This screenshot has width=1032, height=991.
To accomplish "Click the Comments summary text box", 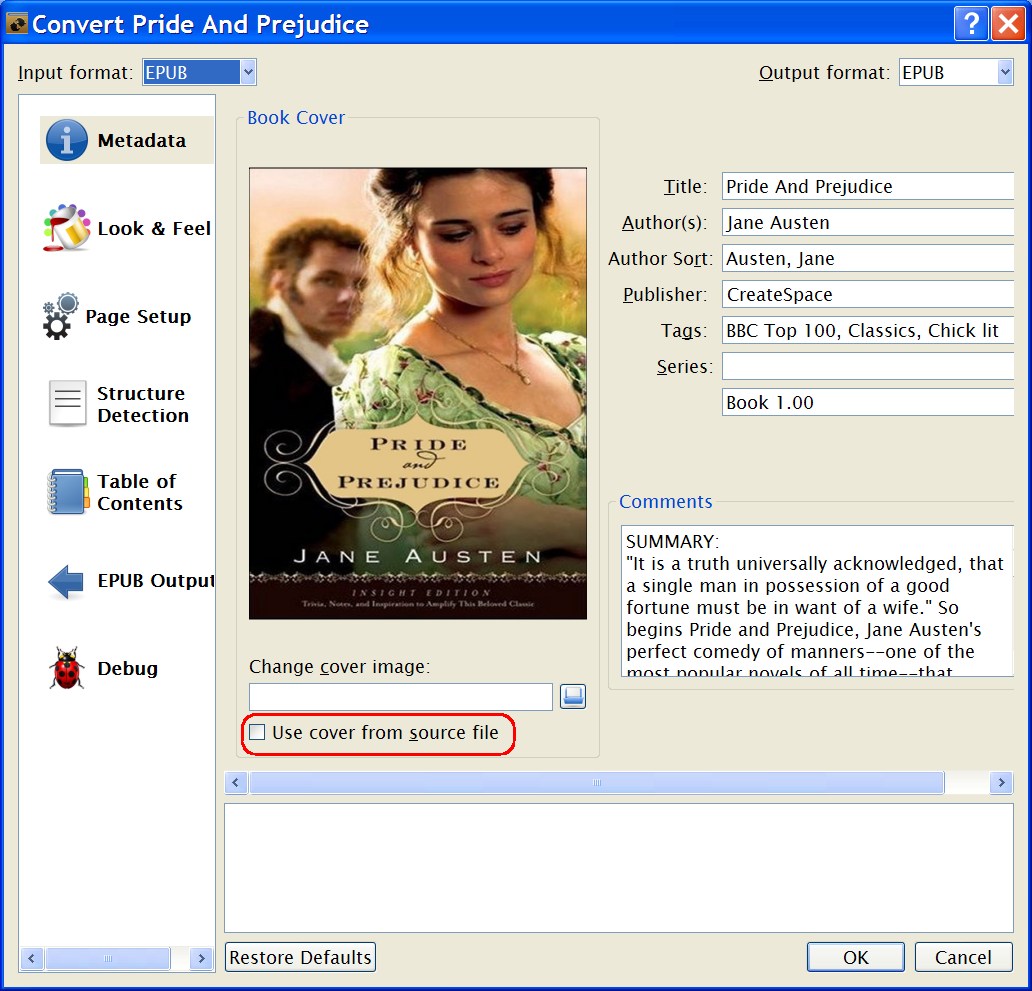I will coord(817,601).
